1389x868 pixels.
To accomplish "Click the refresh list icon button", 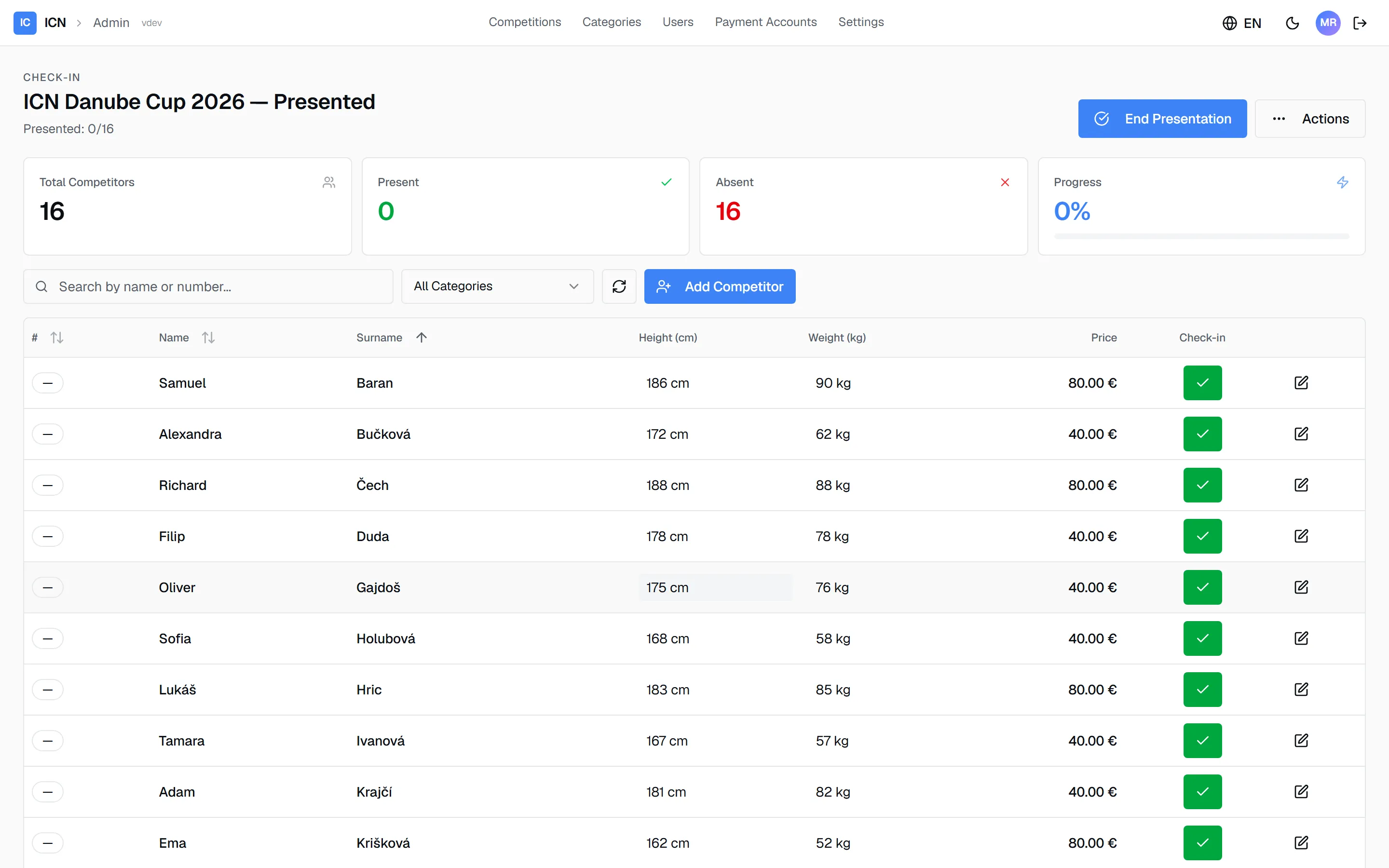I will (619, 286).
